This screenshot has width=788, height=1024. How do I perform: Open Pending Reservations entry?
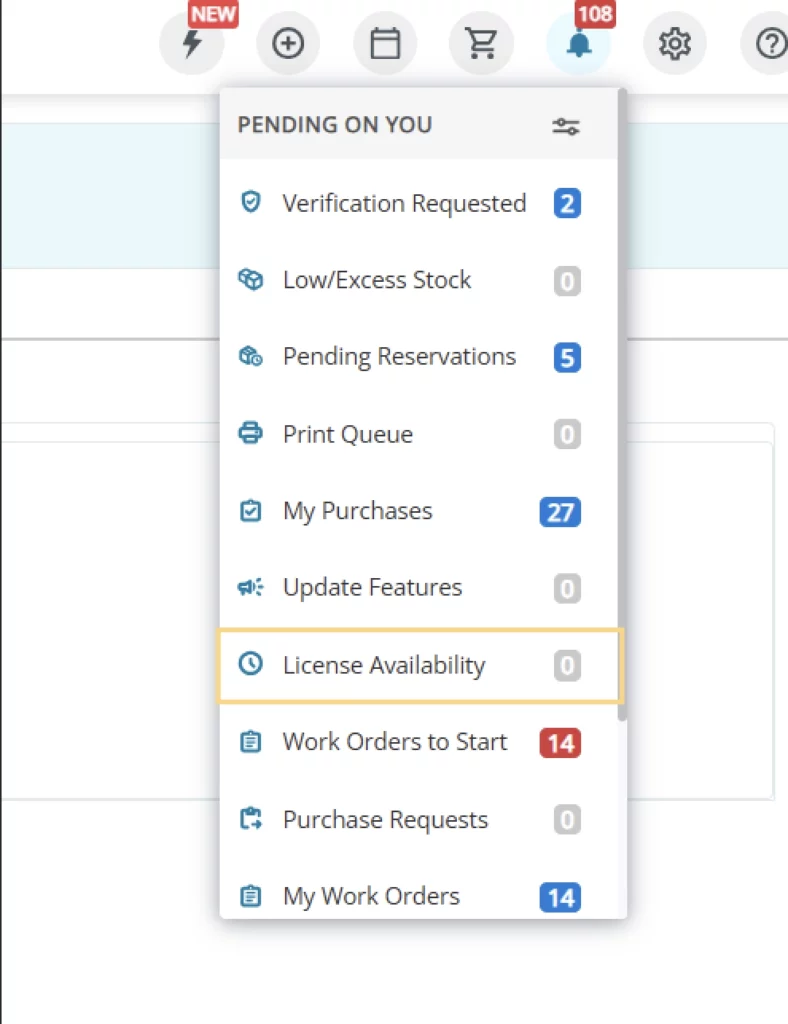point(399,357)
